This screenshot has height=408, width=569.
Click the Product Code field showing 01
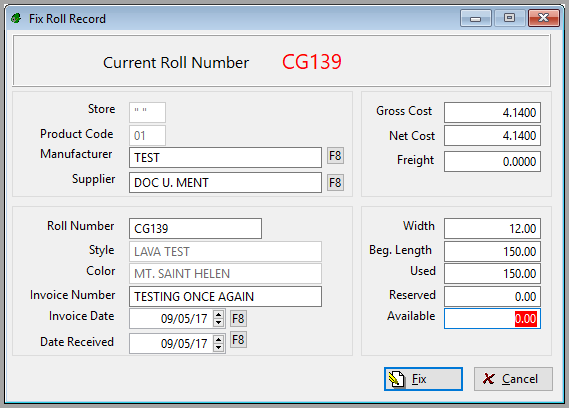click(x=147, y=135)
